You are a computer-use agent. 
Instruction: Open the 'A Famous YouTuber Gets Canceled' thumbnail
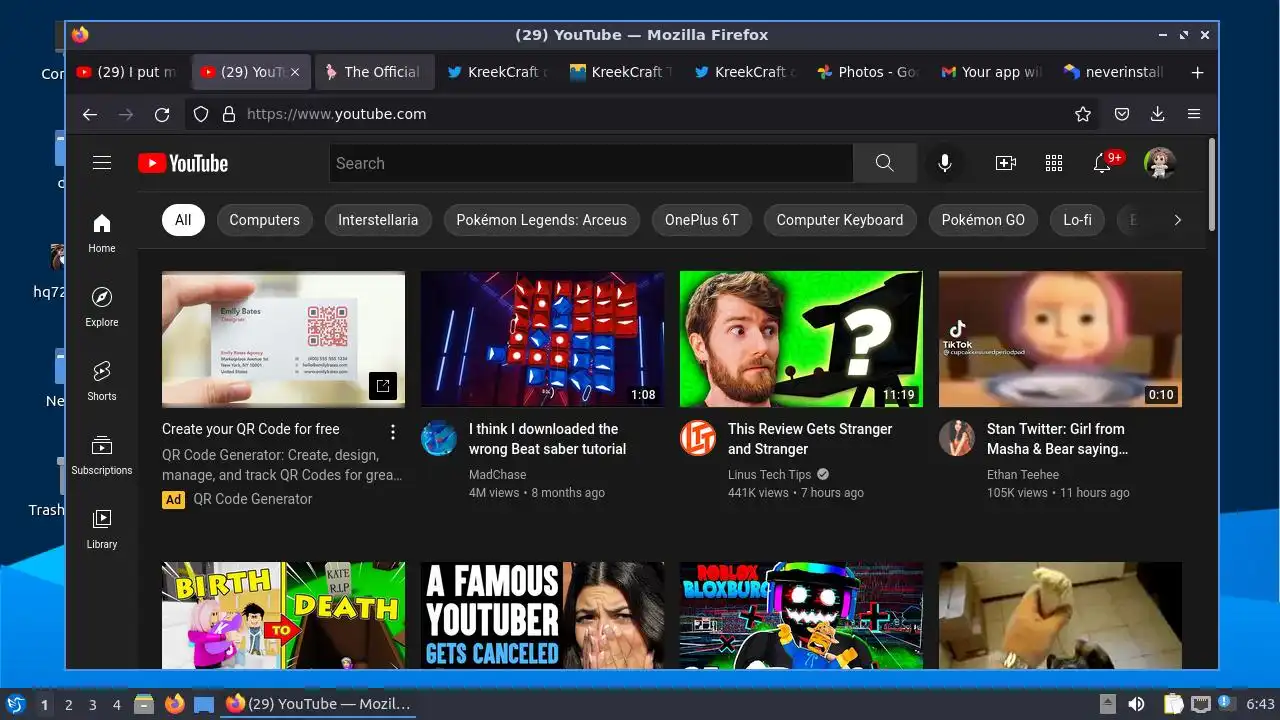[x=542, y=615]
